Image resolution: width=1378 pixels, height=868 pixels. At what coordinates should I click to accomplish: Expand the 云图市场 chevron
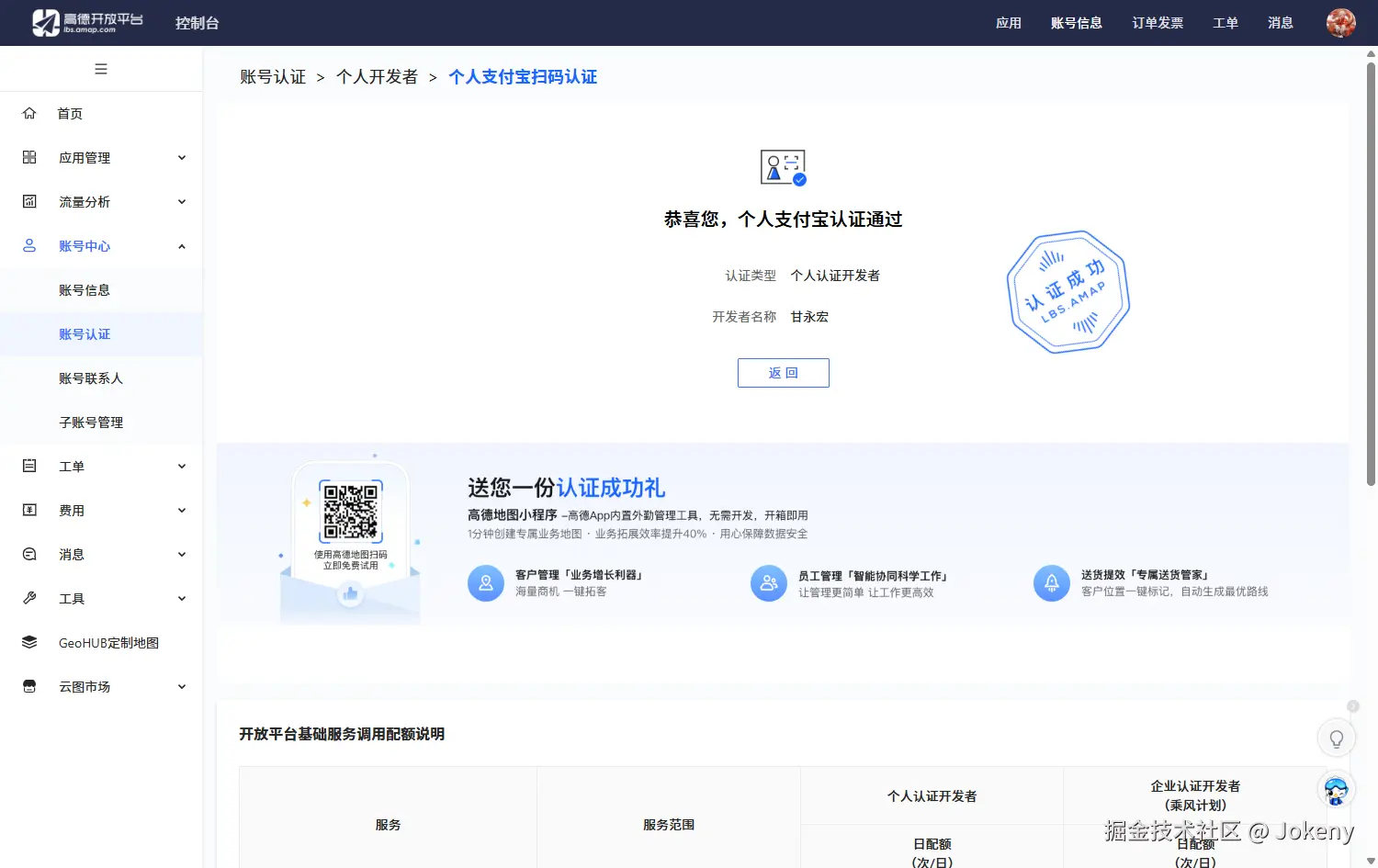182,686
